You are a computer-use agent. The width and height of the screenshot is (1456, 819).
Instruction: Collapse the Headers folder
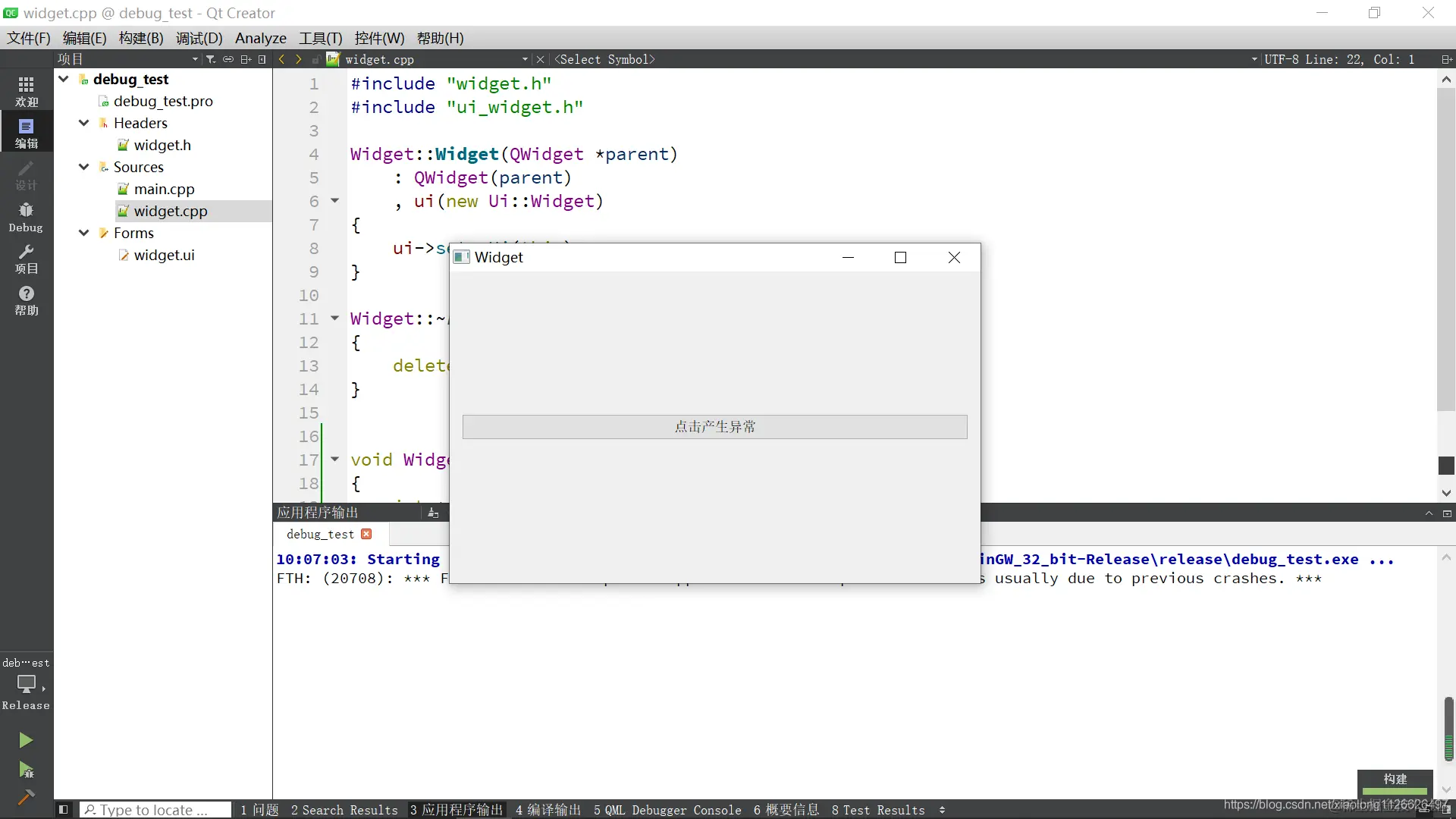click(x=84, y=123)
